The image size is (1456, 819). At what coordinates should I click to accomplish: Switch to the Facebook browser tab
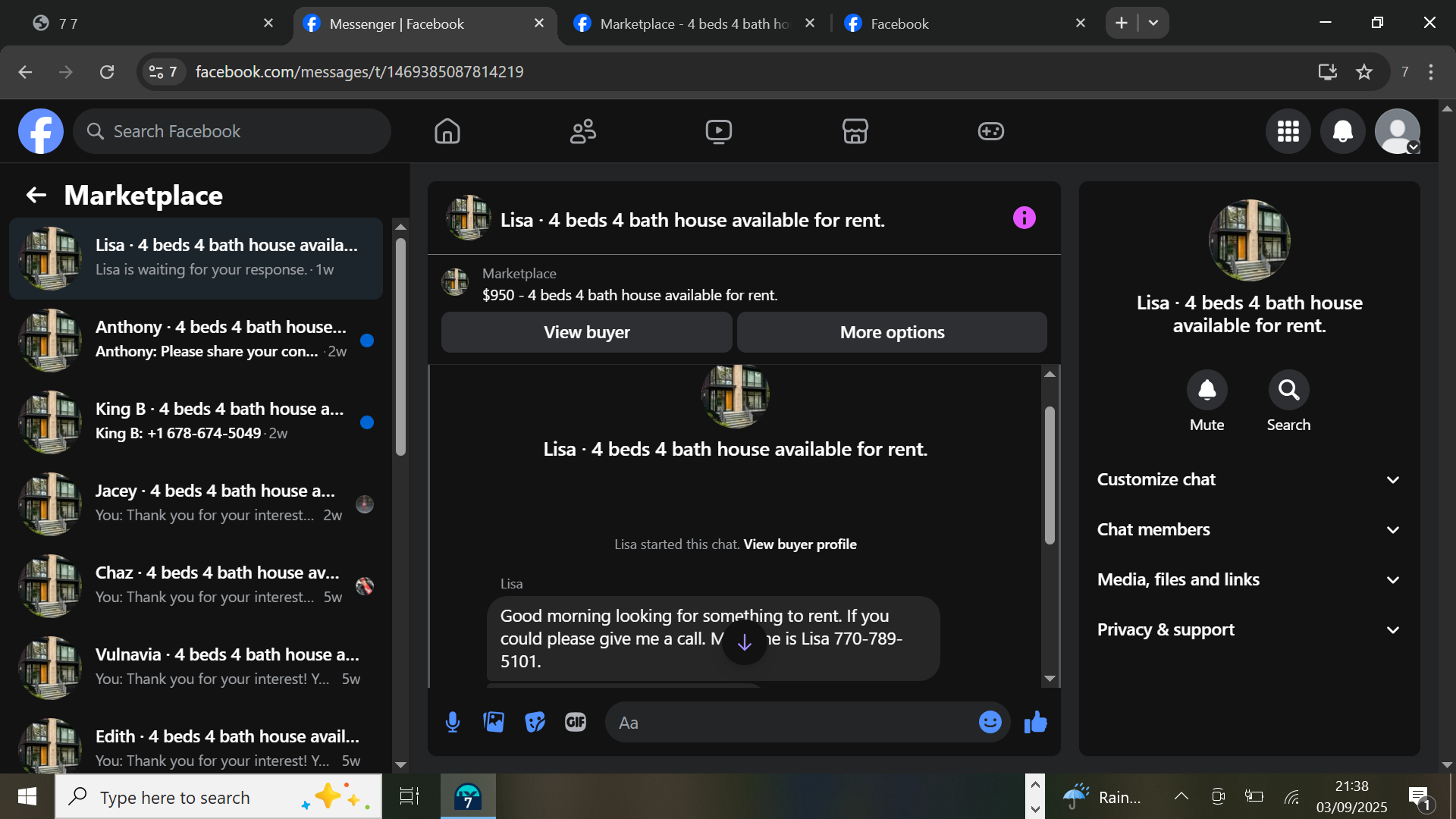coord(963,24)
